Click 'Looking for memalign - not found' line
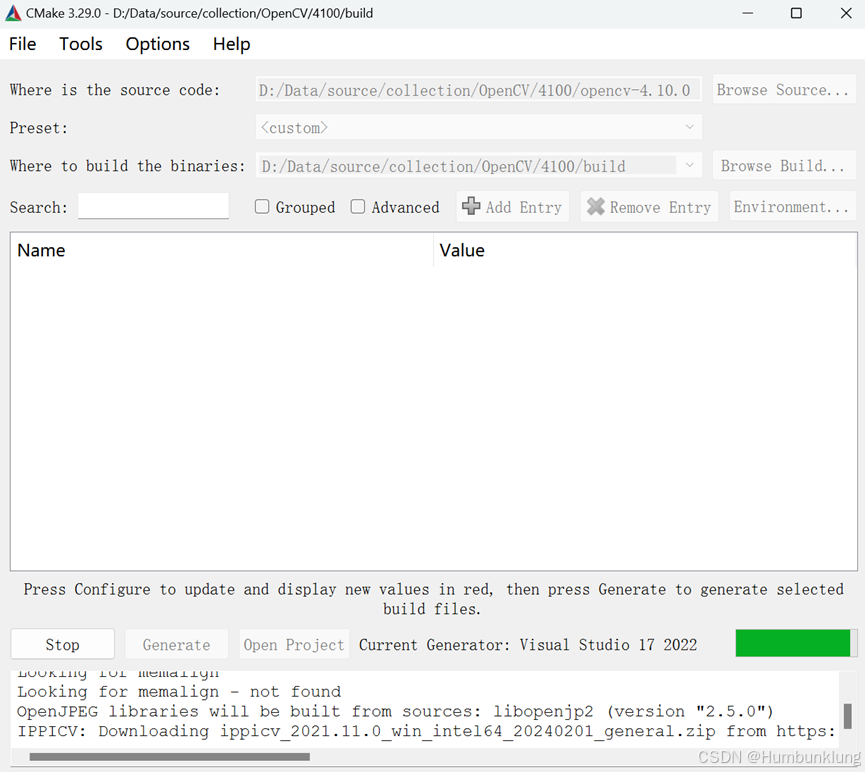865x772 pixels. point(179,691)
